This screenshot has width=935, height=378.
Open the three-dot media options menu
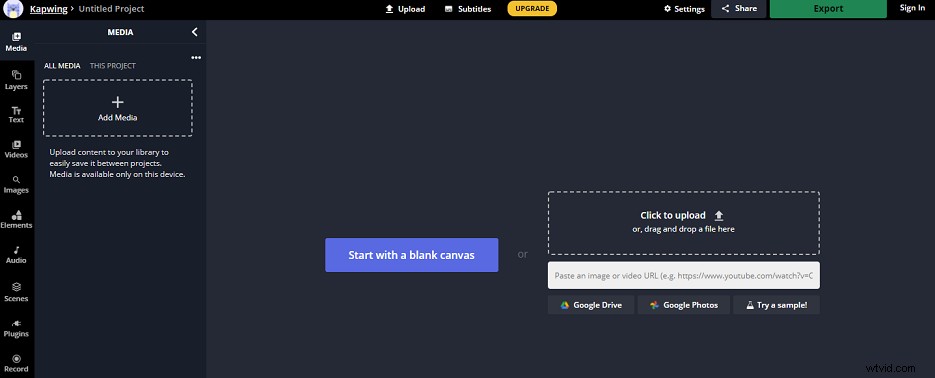196,58
